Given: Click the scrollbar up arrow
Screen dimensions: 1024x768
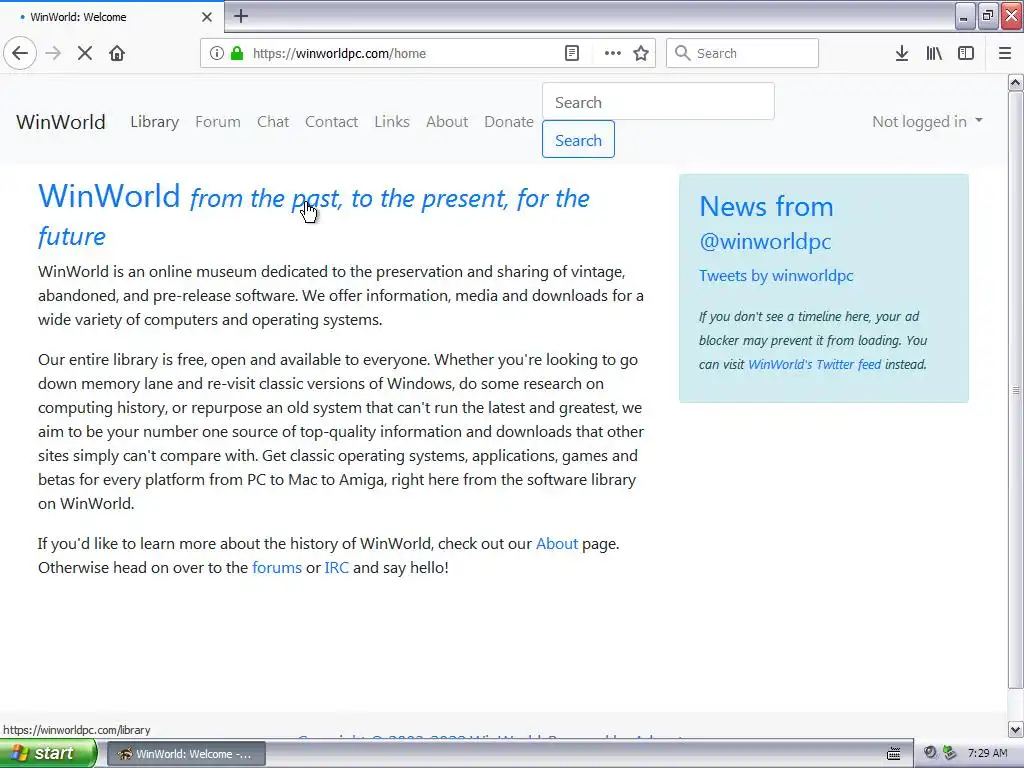Looking at the screenshot, I should click(1016, 82).
